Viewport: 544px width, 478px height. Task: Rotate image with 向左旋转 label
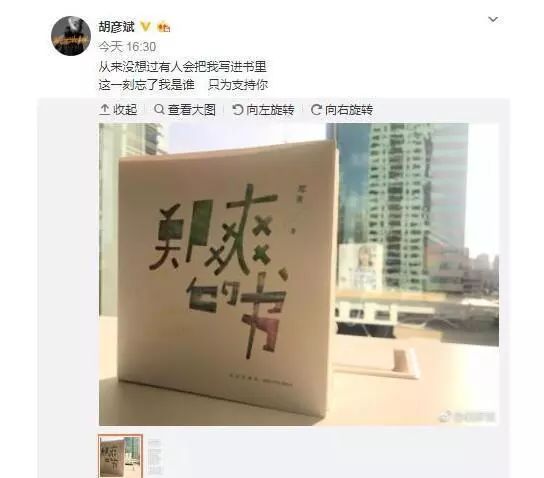[x=270, y=110]
